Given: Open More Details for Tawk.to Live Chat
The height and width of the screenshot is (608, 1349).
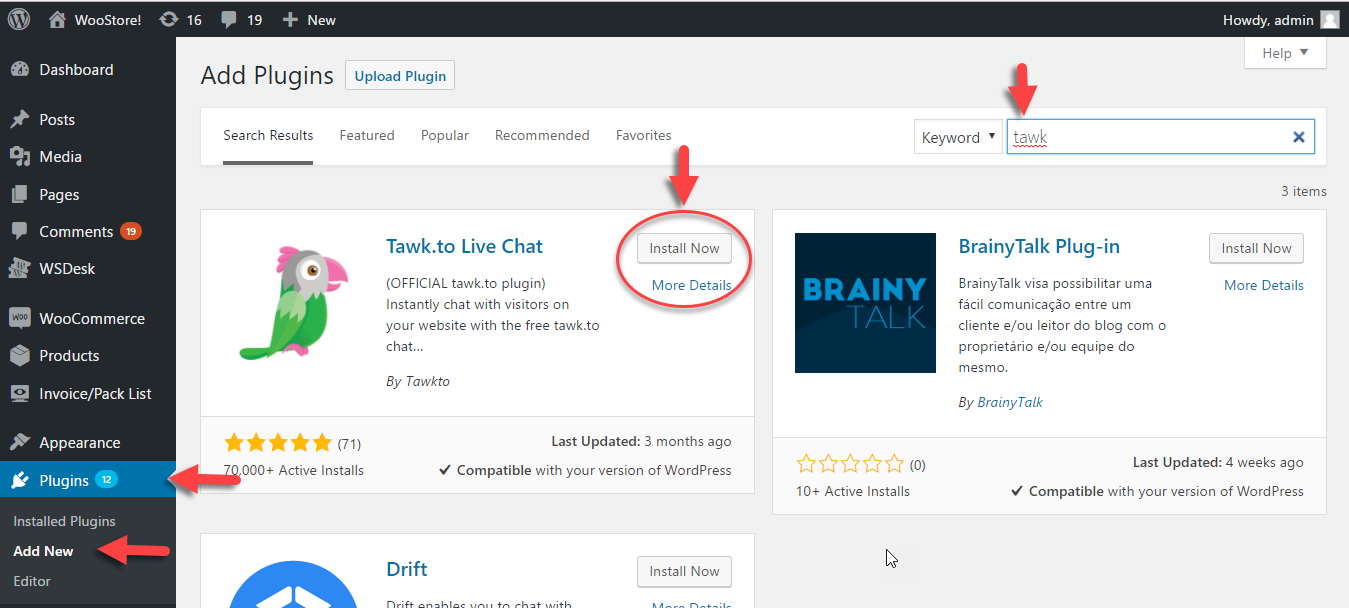Looking at the screenshot, I should 691,285.
